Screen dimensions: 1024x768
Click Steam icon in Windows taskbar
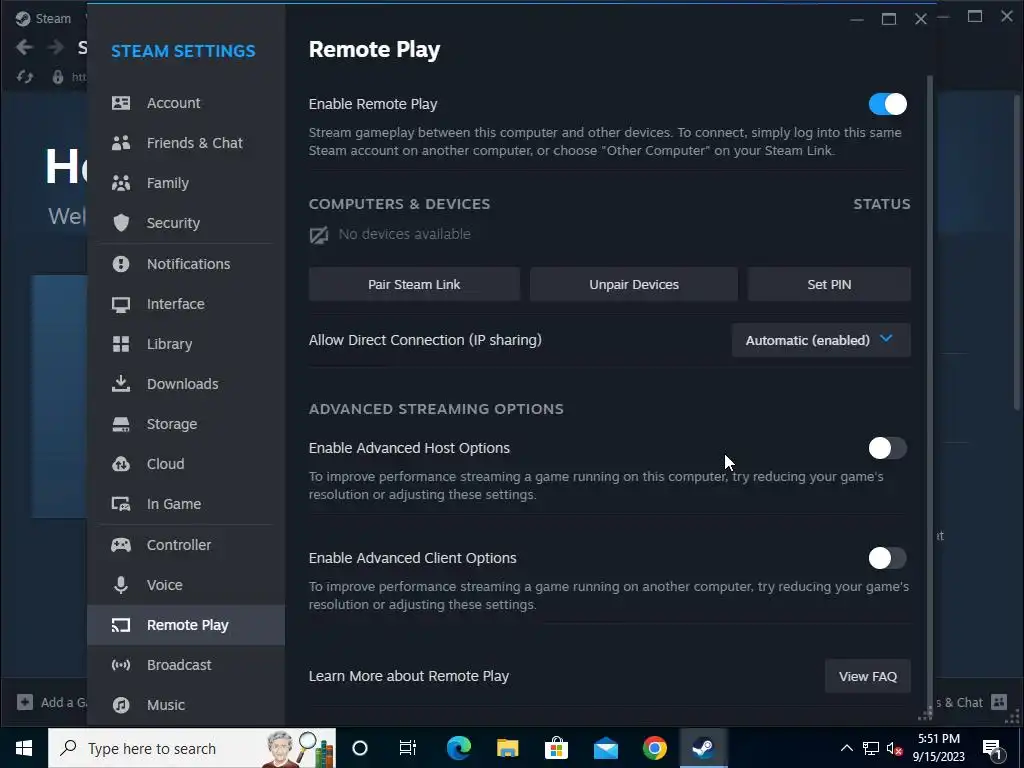point(703,748)
